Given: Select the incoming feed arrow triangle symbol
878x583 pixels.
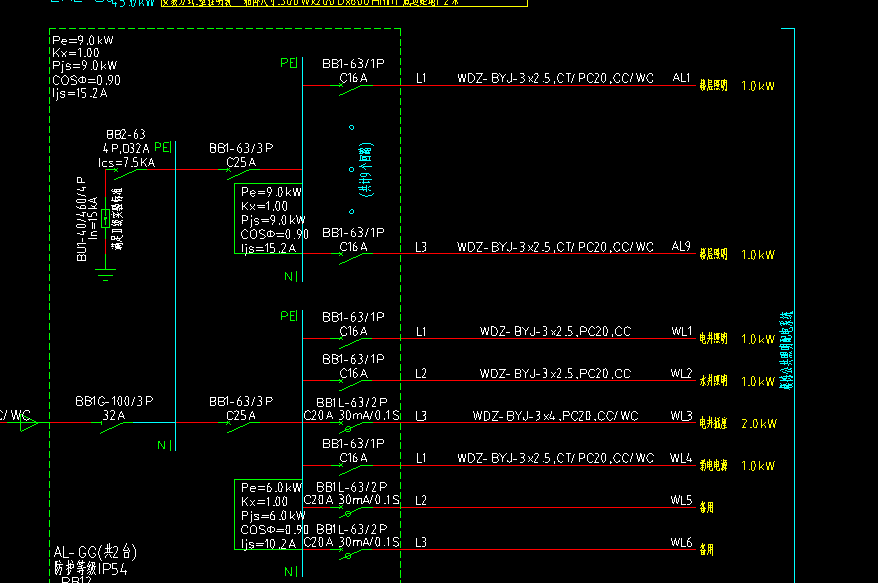Looking at the screenshot, I should (28, 424).
